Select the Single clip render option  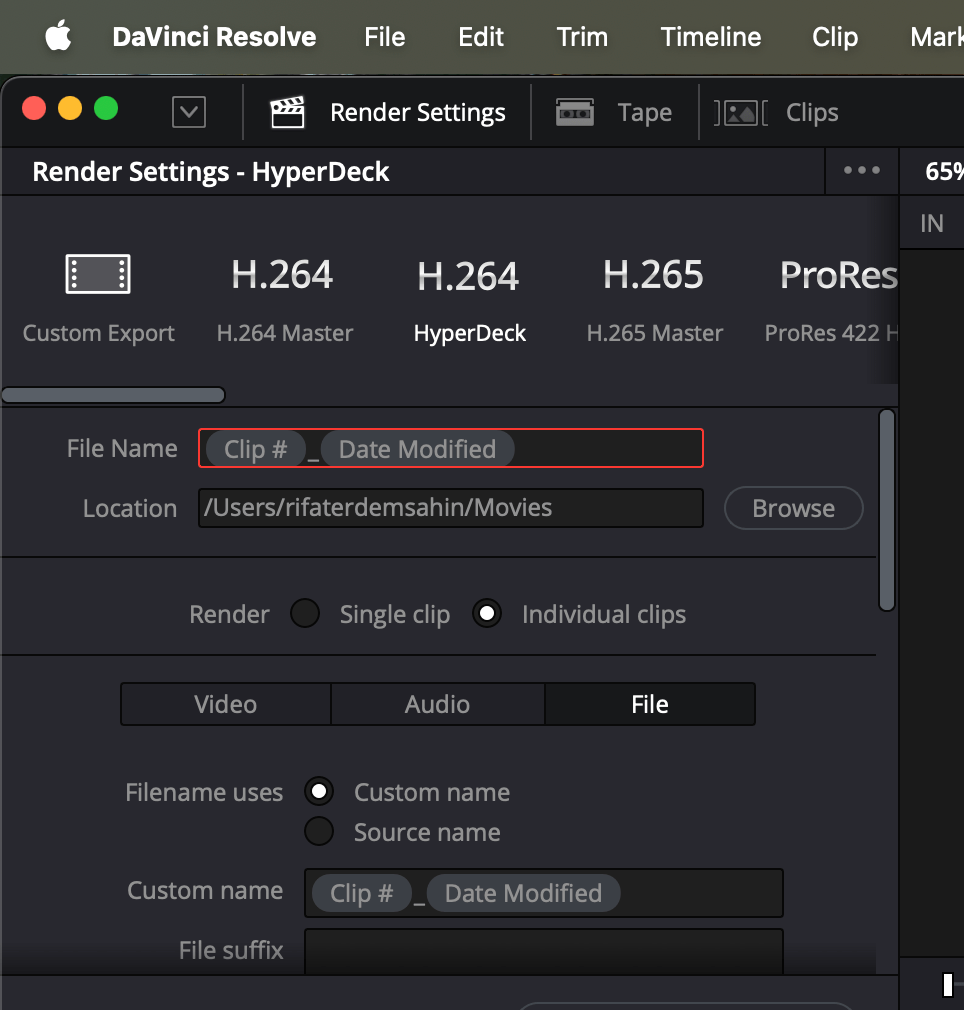click(x=305, y=613)
